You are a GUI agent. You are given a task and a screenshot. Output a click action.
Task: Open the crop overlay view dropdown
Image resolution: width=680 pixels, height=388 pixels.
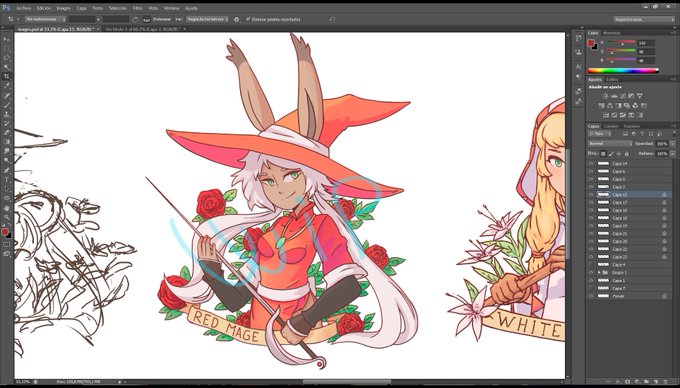[207, 20]
